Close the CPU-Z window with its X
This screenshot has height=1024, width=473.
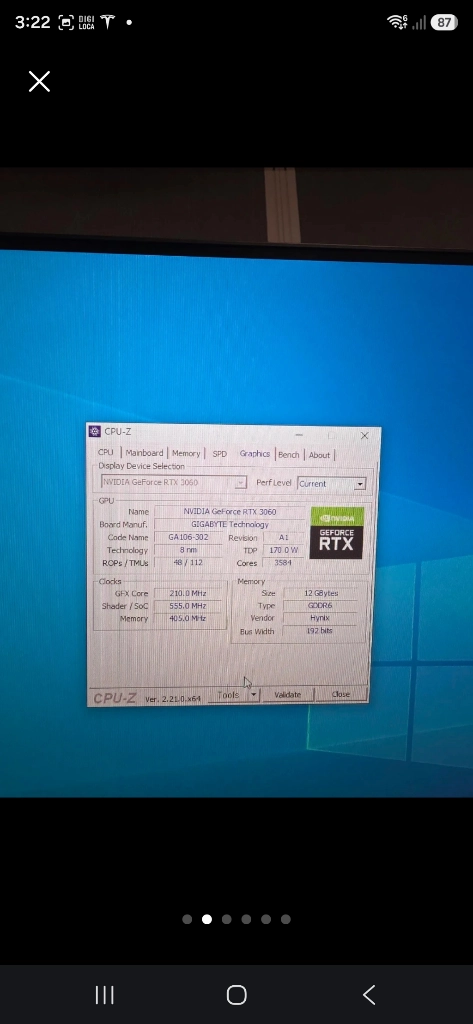[364, 436]
